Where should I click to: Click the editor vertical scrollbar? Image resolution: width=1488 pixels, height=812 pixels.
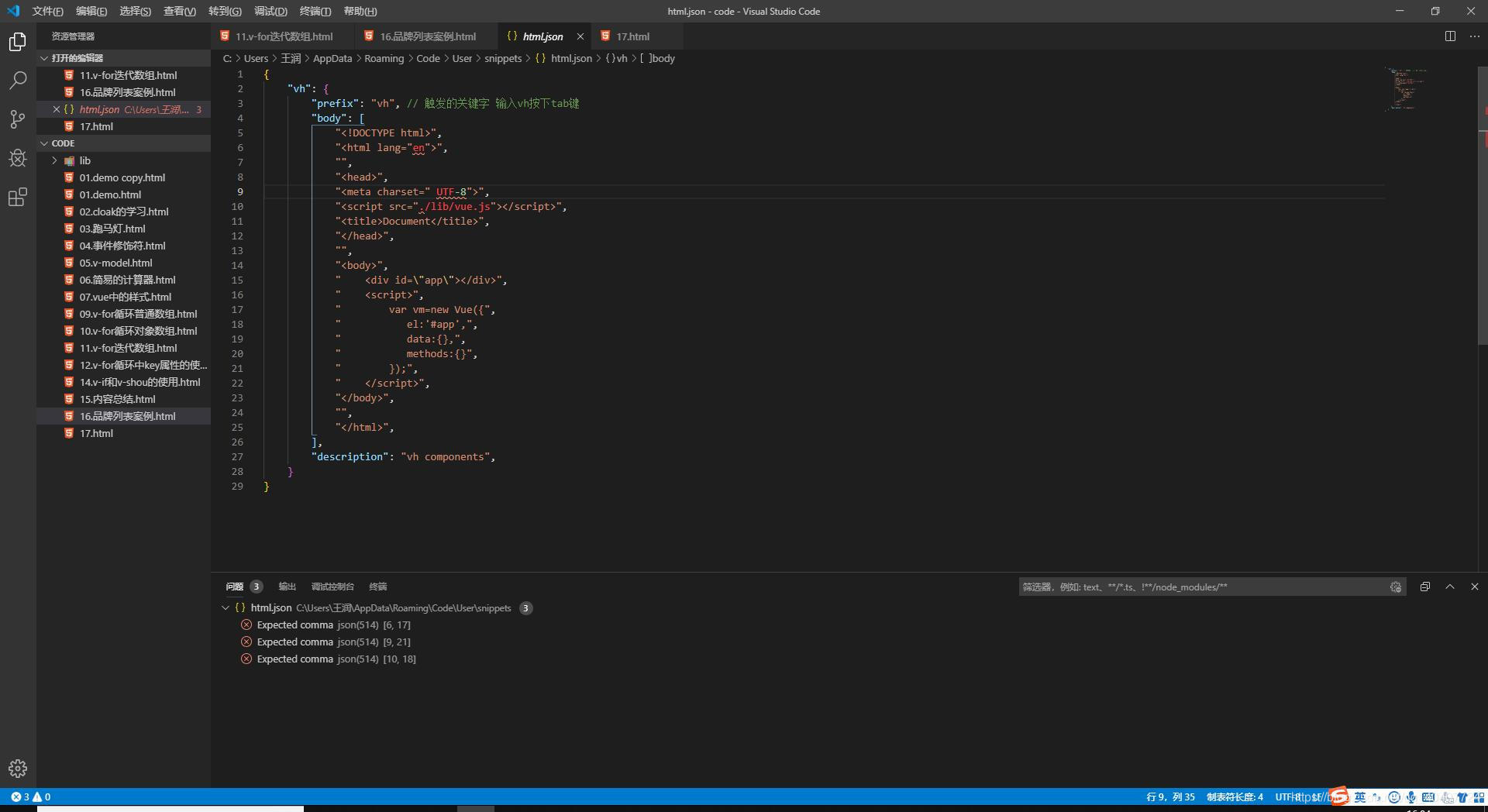pyautogui.click(x=1483, y=205)
